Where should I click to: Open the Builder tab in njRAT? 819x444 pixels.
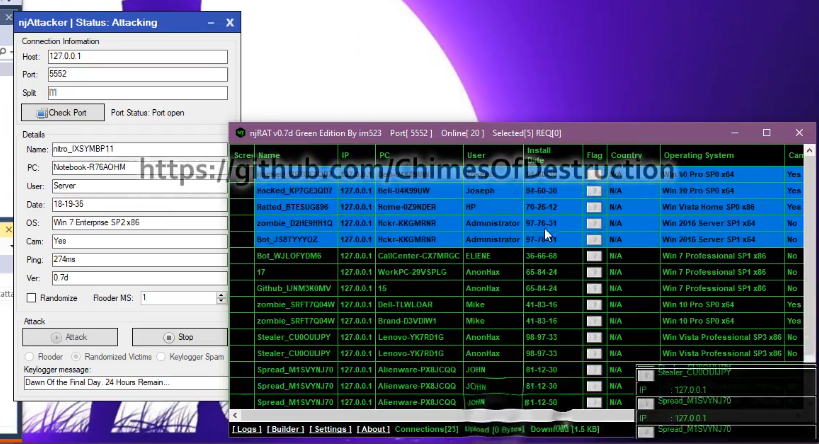point(285,429)
